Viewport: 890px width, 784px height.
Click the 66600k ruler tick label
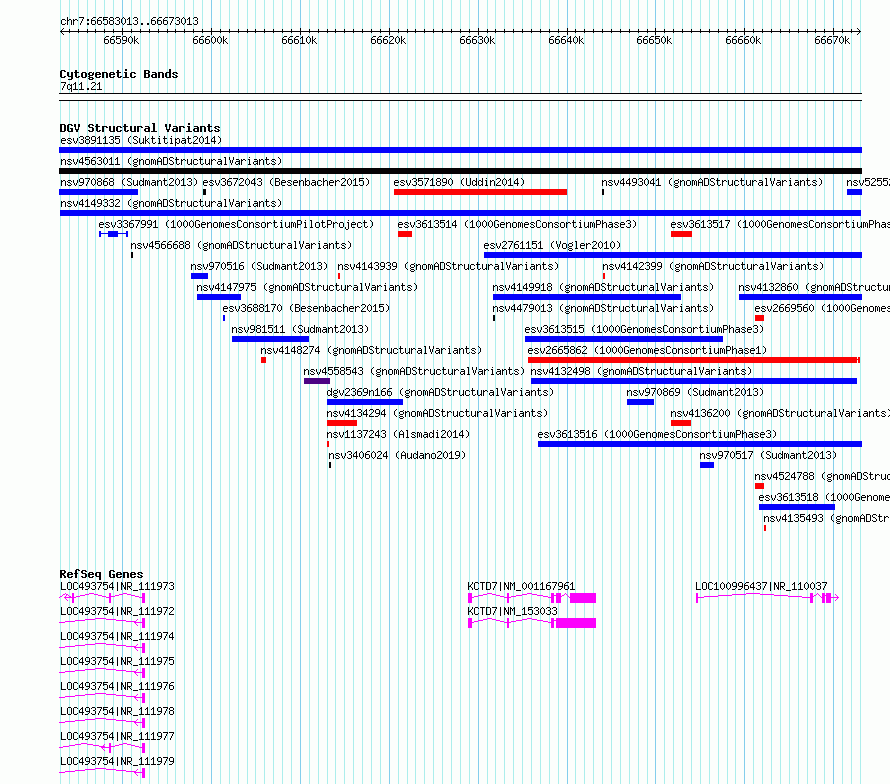[210, 41]
